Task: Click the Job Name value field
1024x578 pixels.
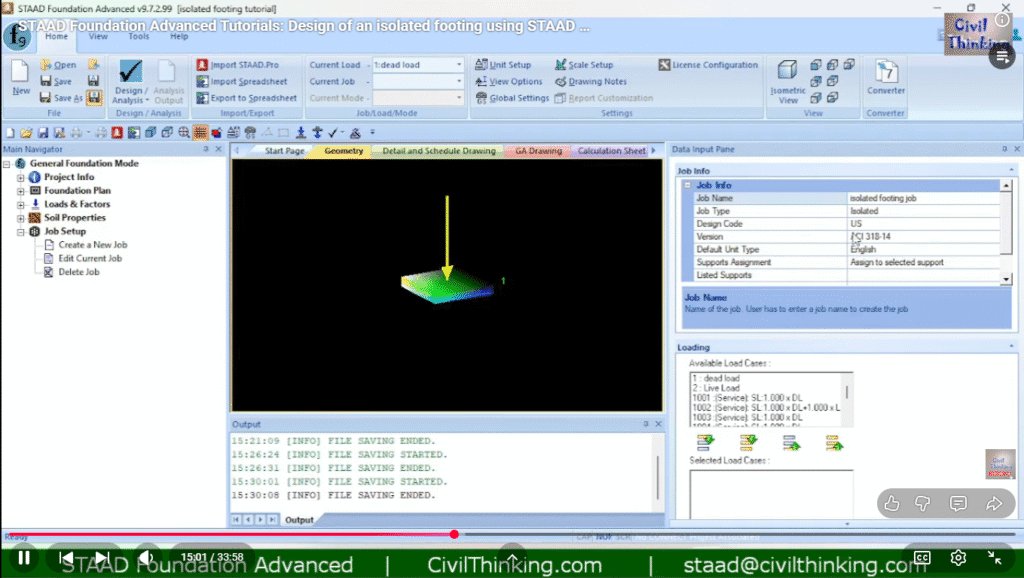Action: coord(922,198)
